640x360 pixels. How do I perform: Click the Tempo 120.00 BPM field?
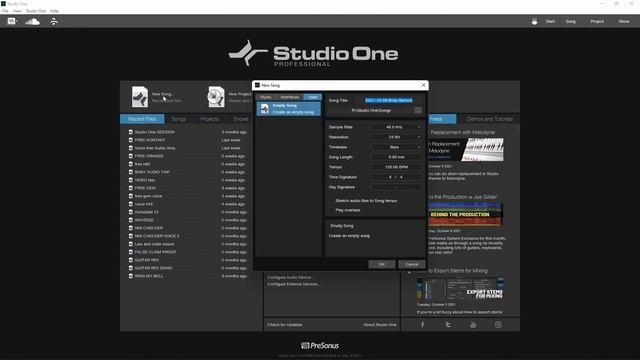tap(396, 167)
